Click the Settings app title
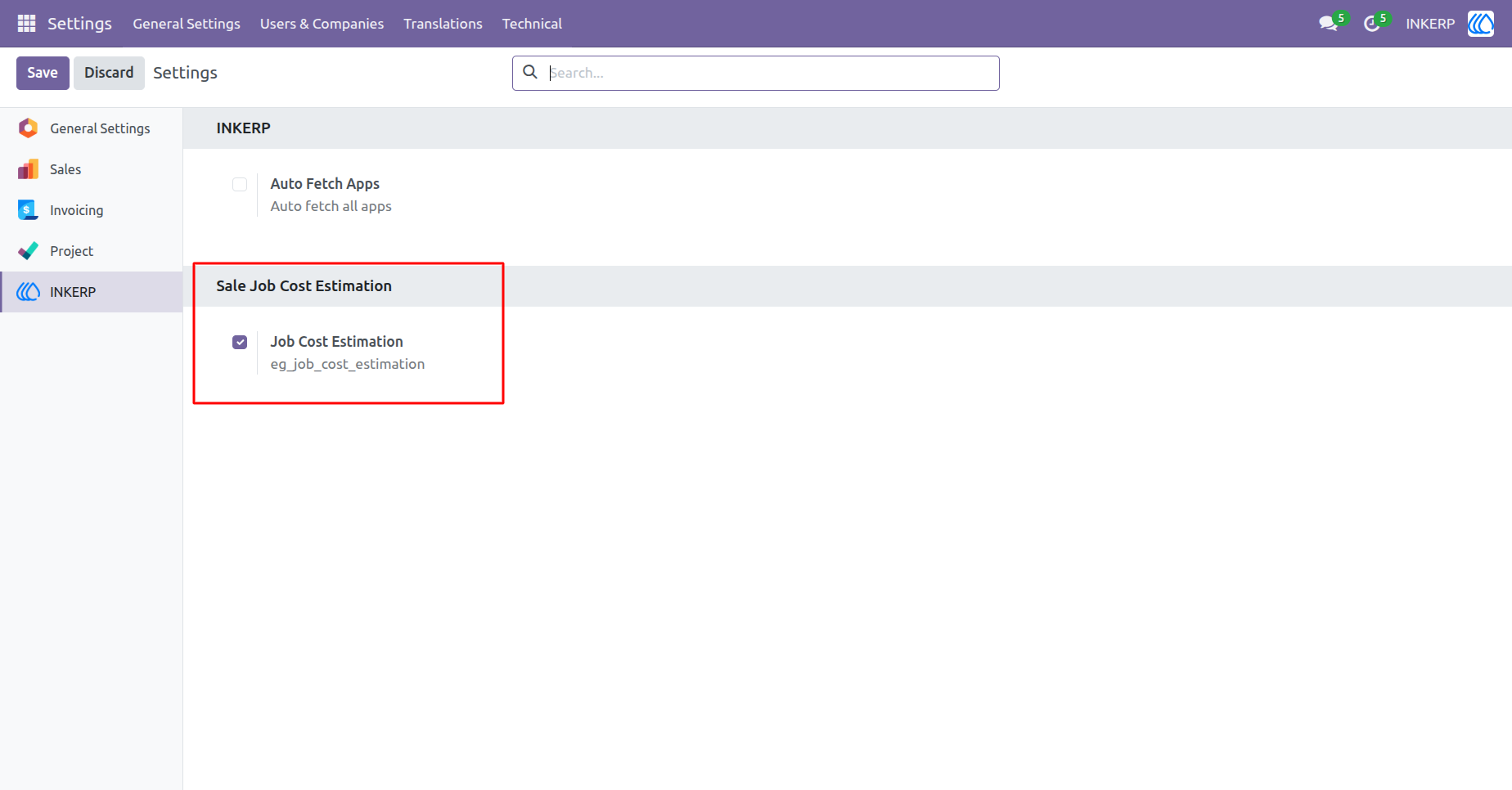This screenshot has height=790, width=1512. pyautogui.click(x=79, y=24)
